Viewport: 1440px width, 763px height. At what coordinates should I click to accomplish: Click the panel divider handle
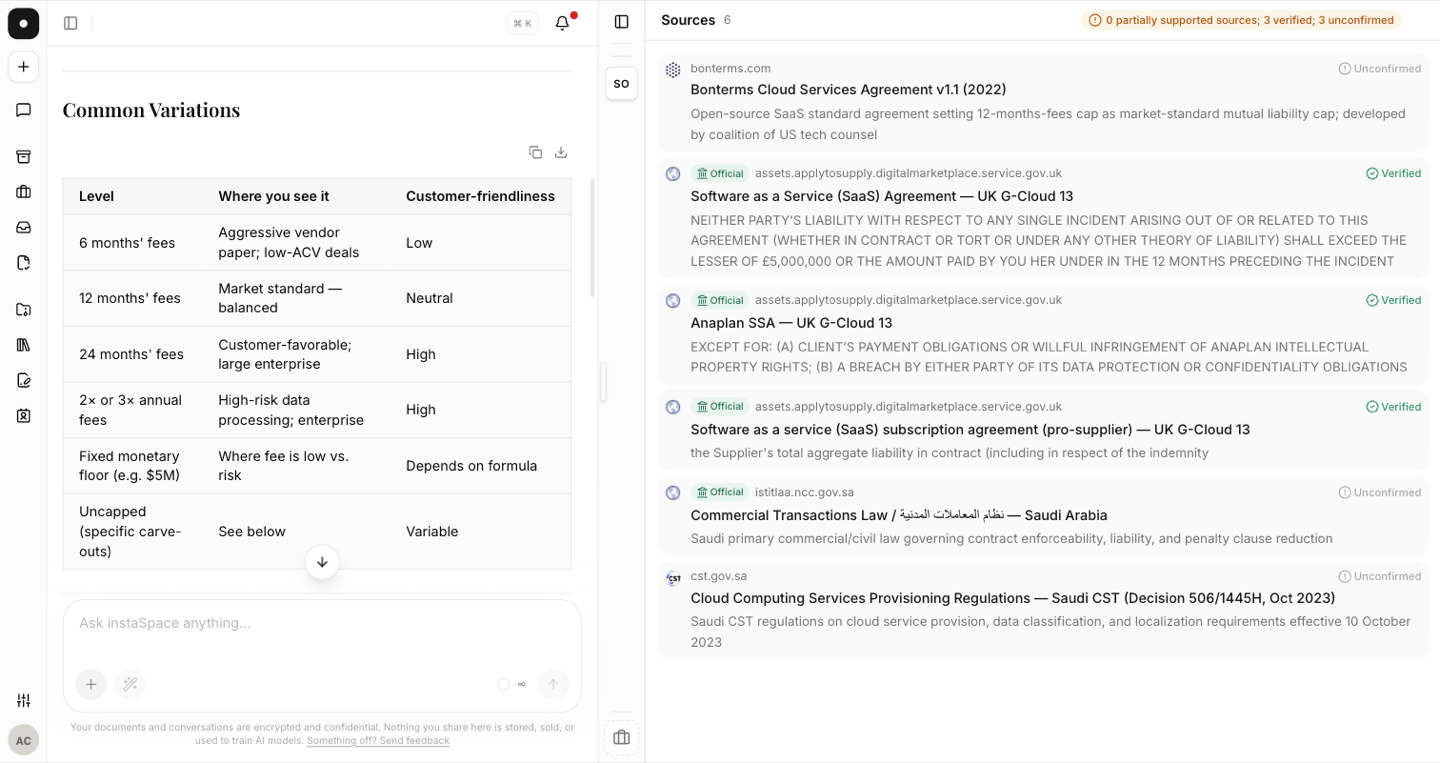[x=603, y=382]
